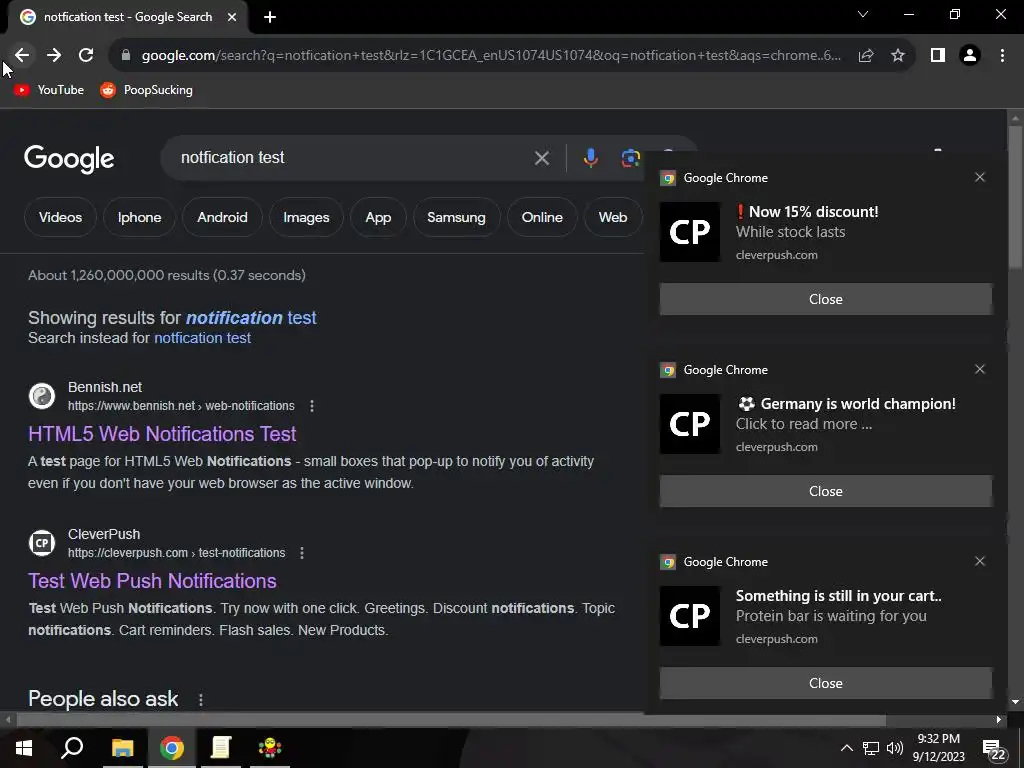Open the YouTube bookmark
1024x768 pixels.
(x=49, y=90)
